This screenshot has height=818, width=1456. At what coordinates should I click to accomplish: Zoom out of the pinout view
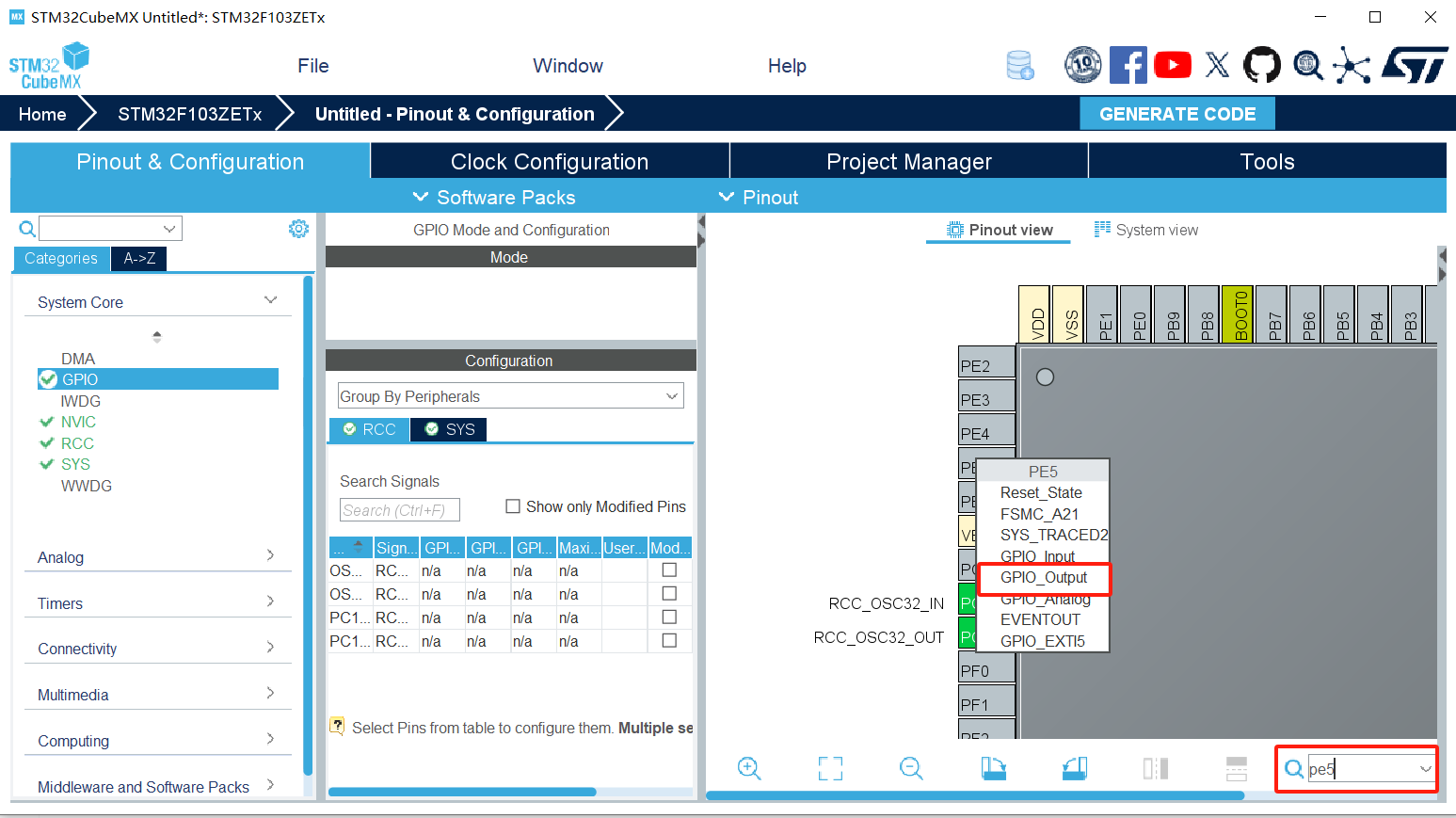pyautogui.click(x=911, y=768)
